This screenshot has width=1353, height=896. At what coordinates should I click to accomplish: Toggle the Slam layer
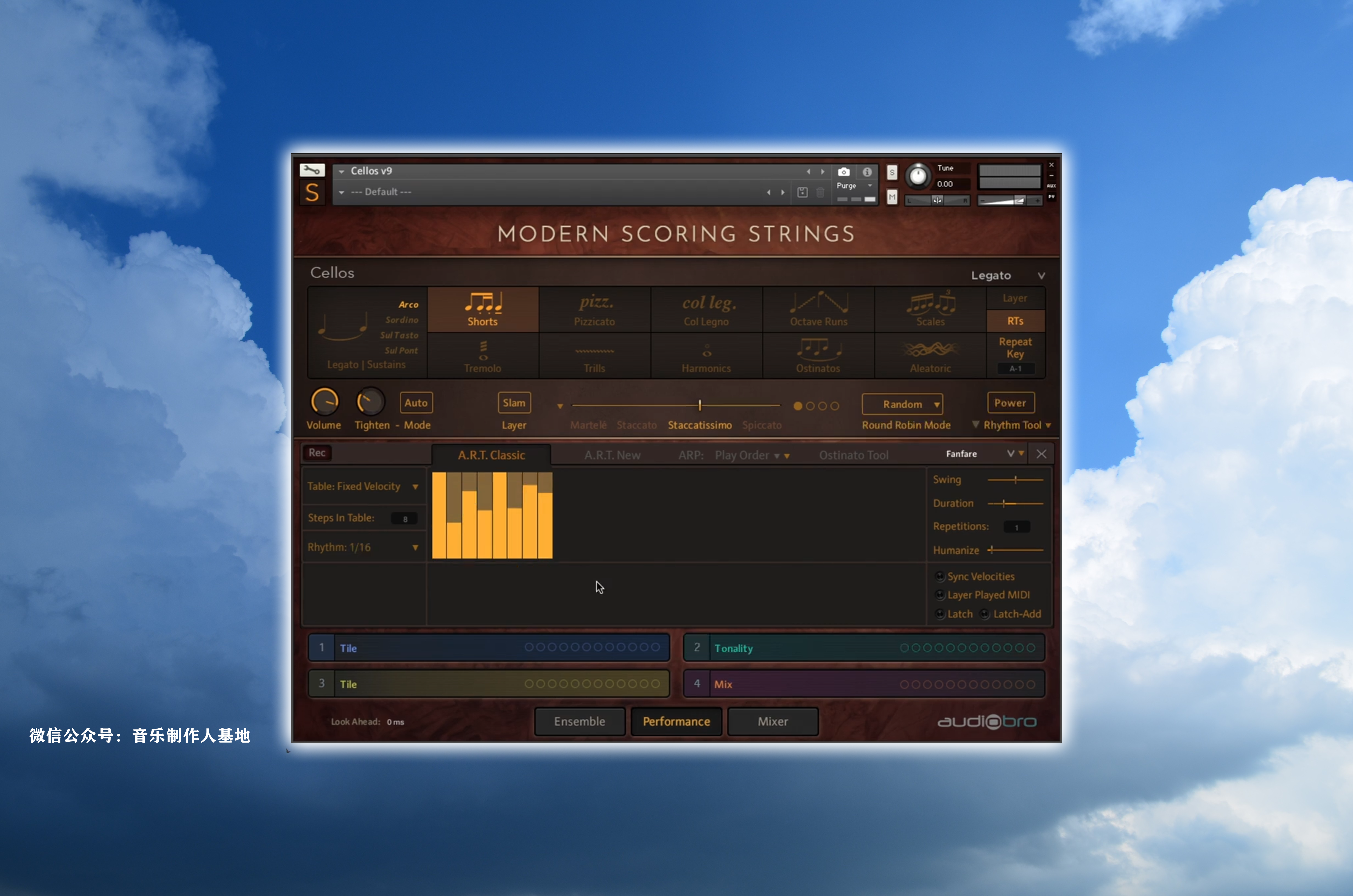(514, 403)
